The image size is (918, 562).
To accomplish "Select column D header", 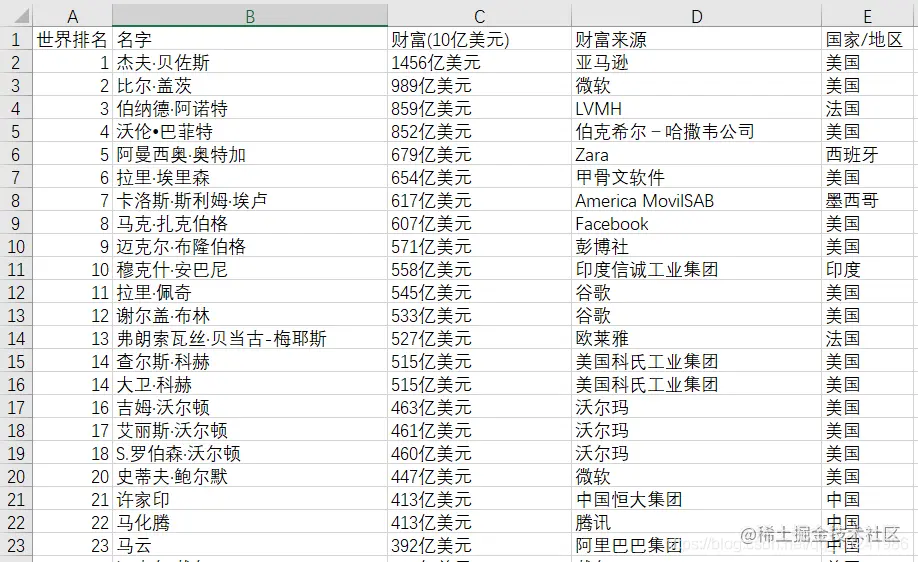I will pyautogui.click(x=696, y=16).
